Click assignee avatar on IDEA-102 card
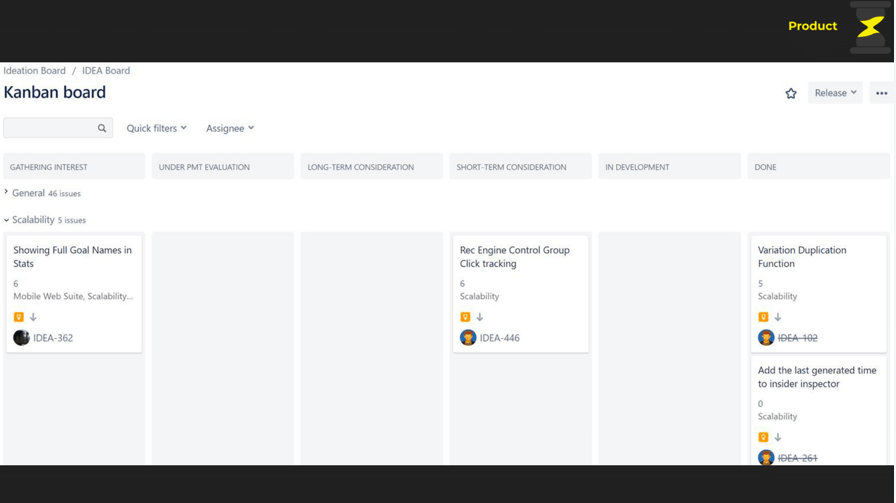This screenshot has width=896, height=503. pos(766,338)
